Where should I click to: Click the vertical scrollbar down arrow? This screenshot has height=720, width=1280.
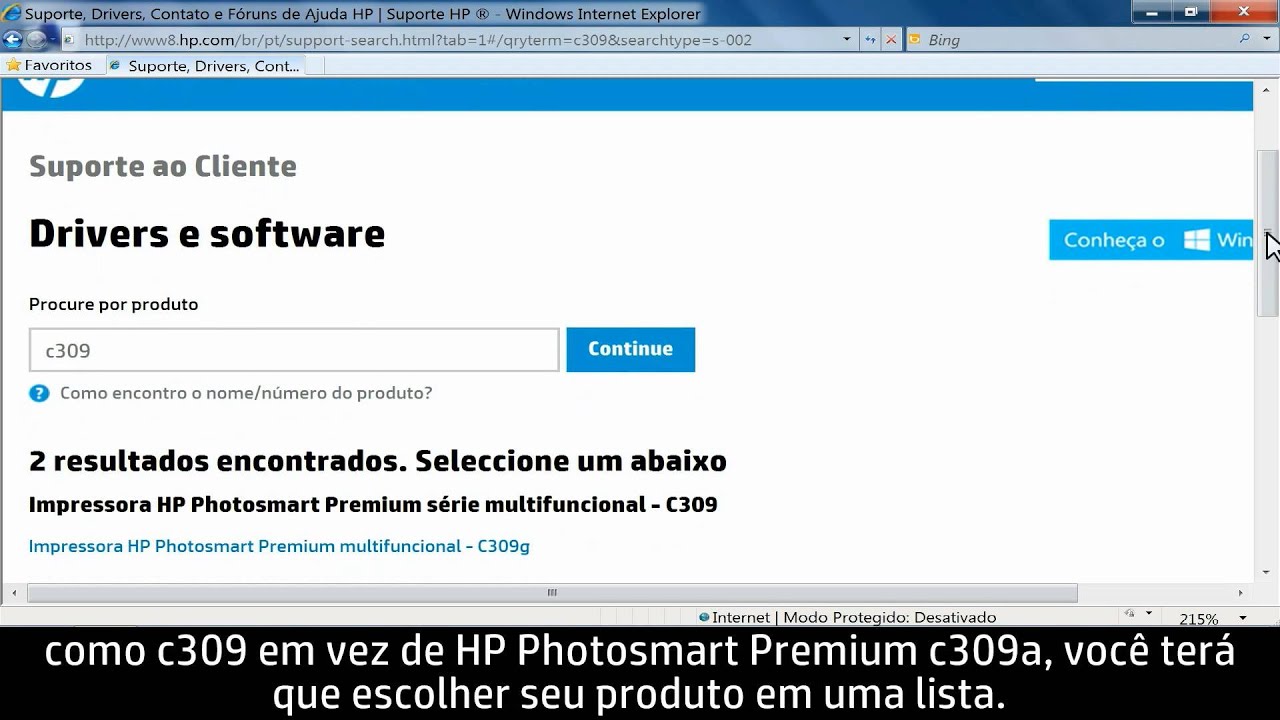coord(1267,572)
